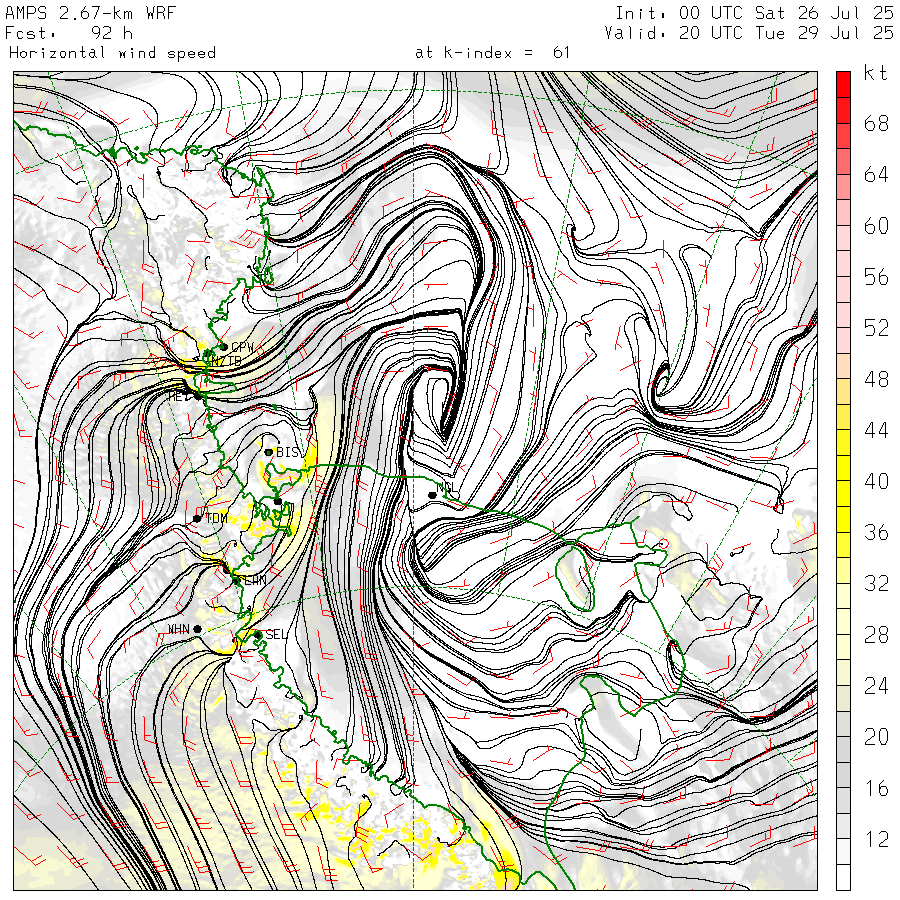Click the WHN station label
This screenshot has height=900, width=900.
pyautogui.click(x=179, y=629)
